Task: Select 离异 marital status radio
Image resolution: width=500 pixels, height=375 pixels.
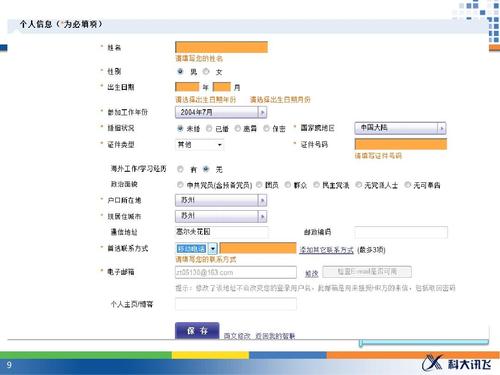Action: 238,128
